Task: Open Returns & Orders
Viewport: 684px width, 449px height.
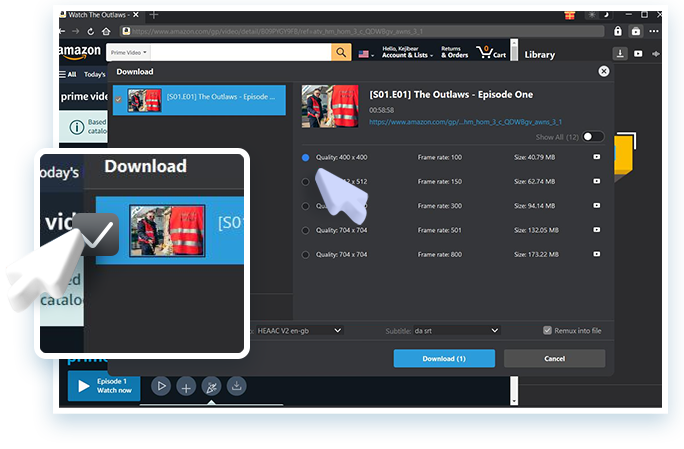Action: coord(454,52)
